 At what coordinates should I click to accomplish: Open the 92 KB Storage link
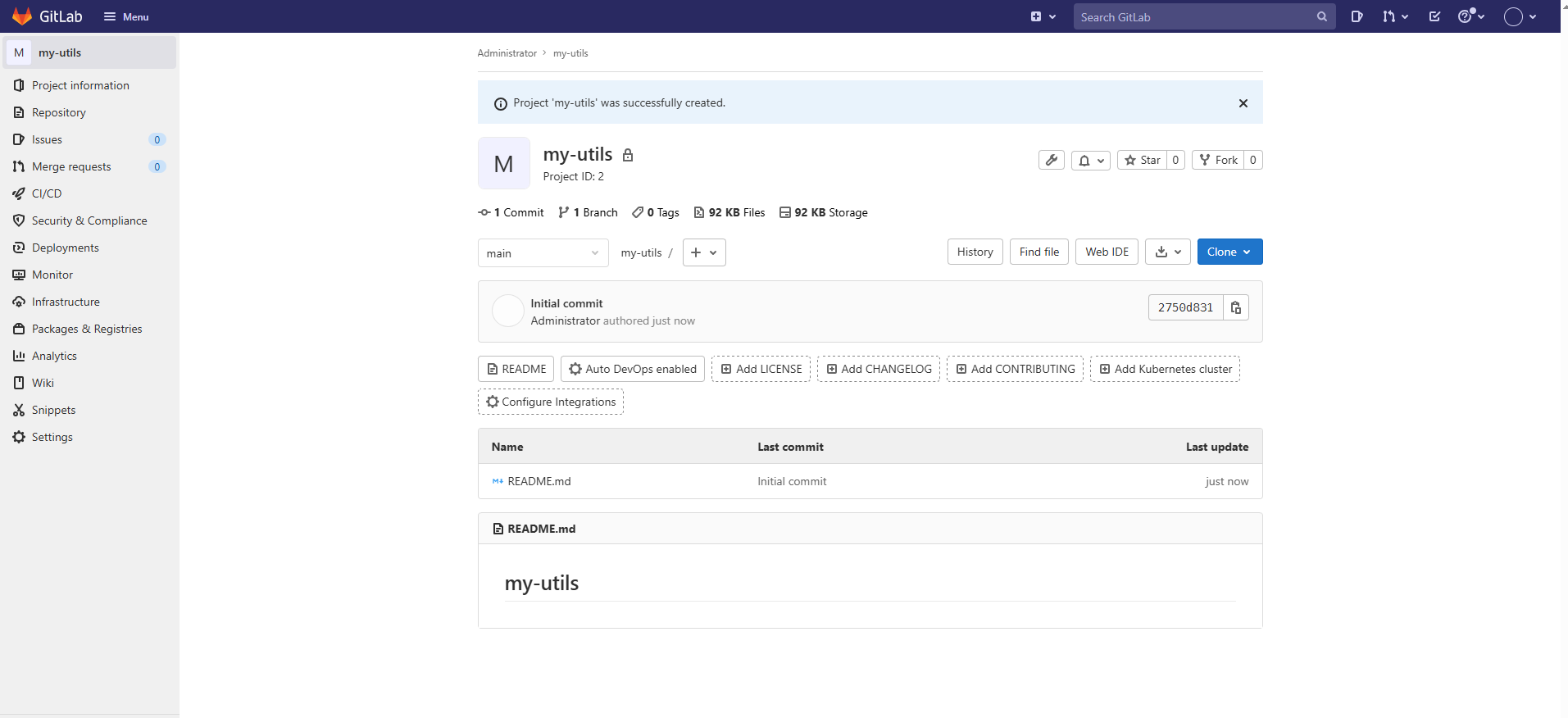[824, 212]
